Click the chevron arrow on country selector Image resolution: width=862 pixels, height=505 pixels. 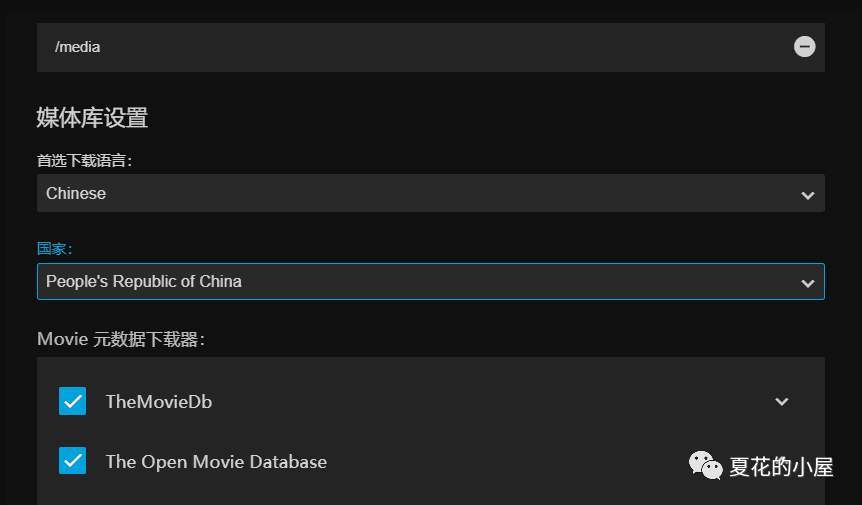click(808, 284)
